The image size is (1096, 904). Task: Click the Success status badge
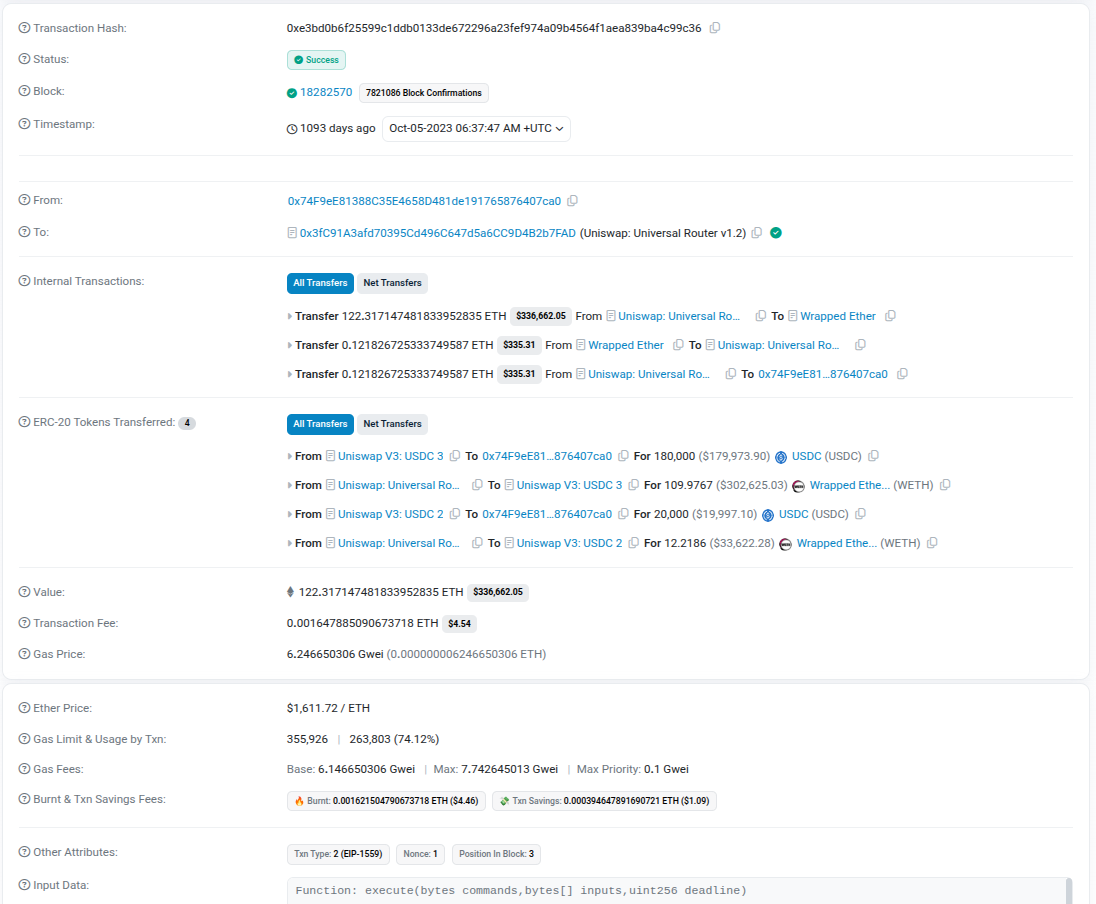point(316,60)
